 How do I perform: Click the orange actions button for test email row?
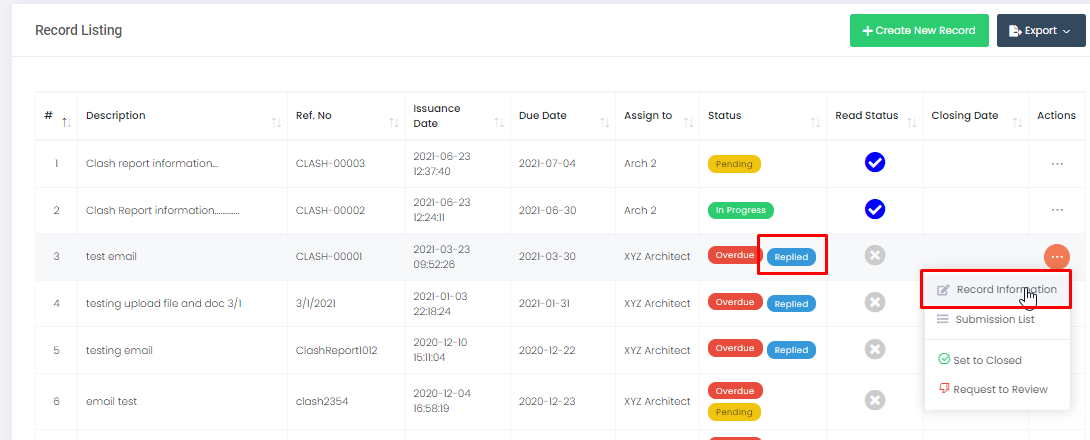[x=1056, y=256]
